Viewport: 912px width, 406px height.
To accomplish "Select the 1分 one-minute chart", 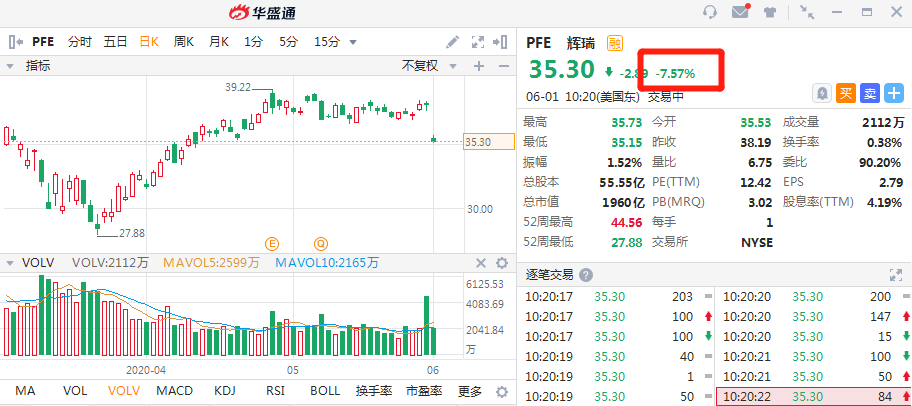I will tap(254, 42).
